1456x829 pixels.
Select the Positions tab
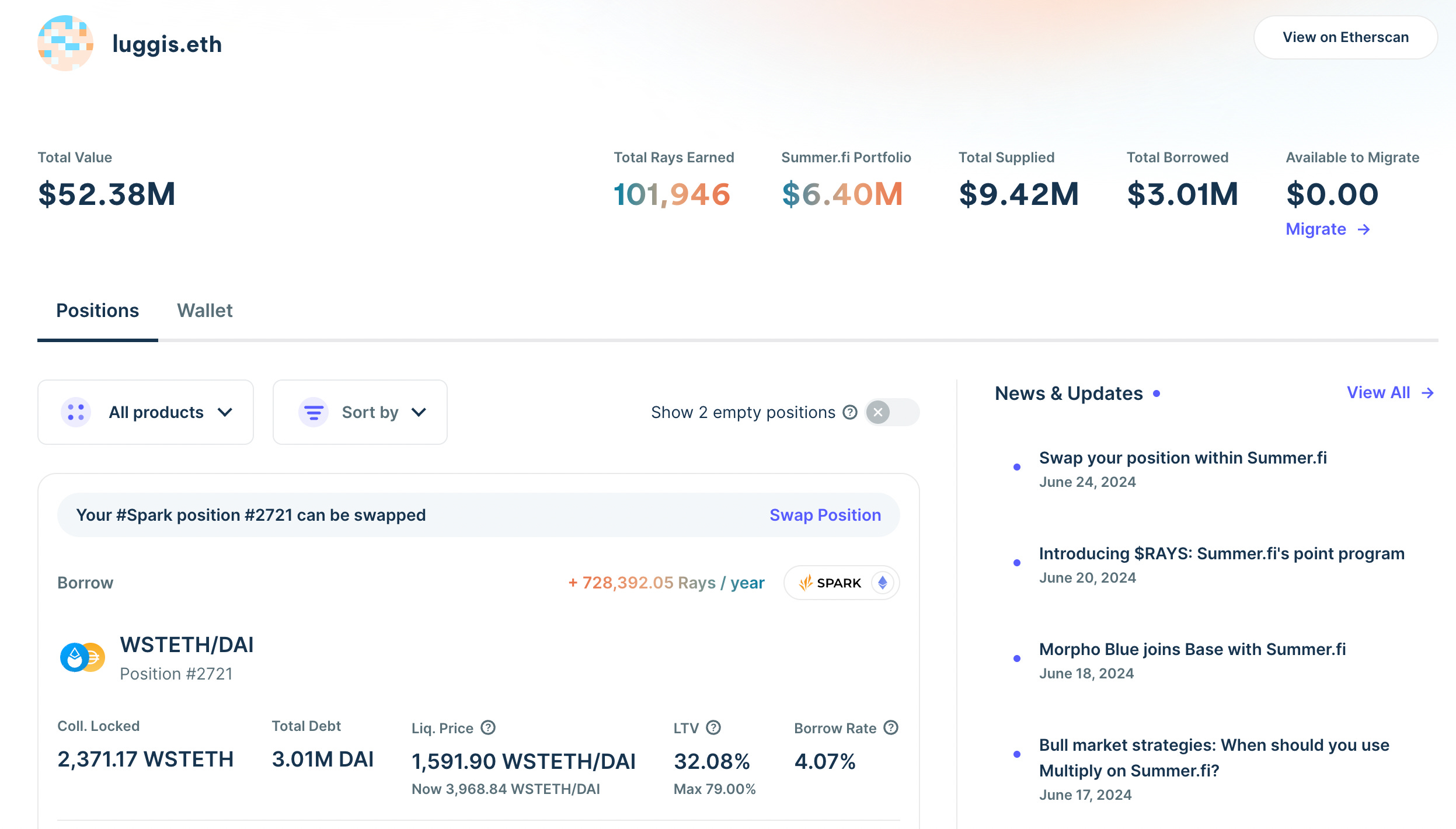click(97, 311)
